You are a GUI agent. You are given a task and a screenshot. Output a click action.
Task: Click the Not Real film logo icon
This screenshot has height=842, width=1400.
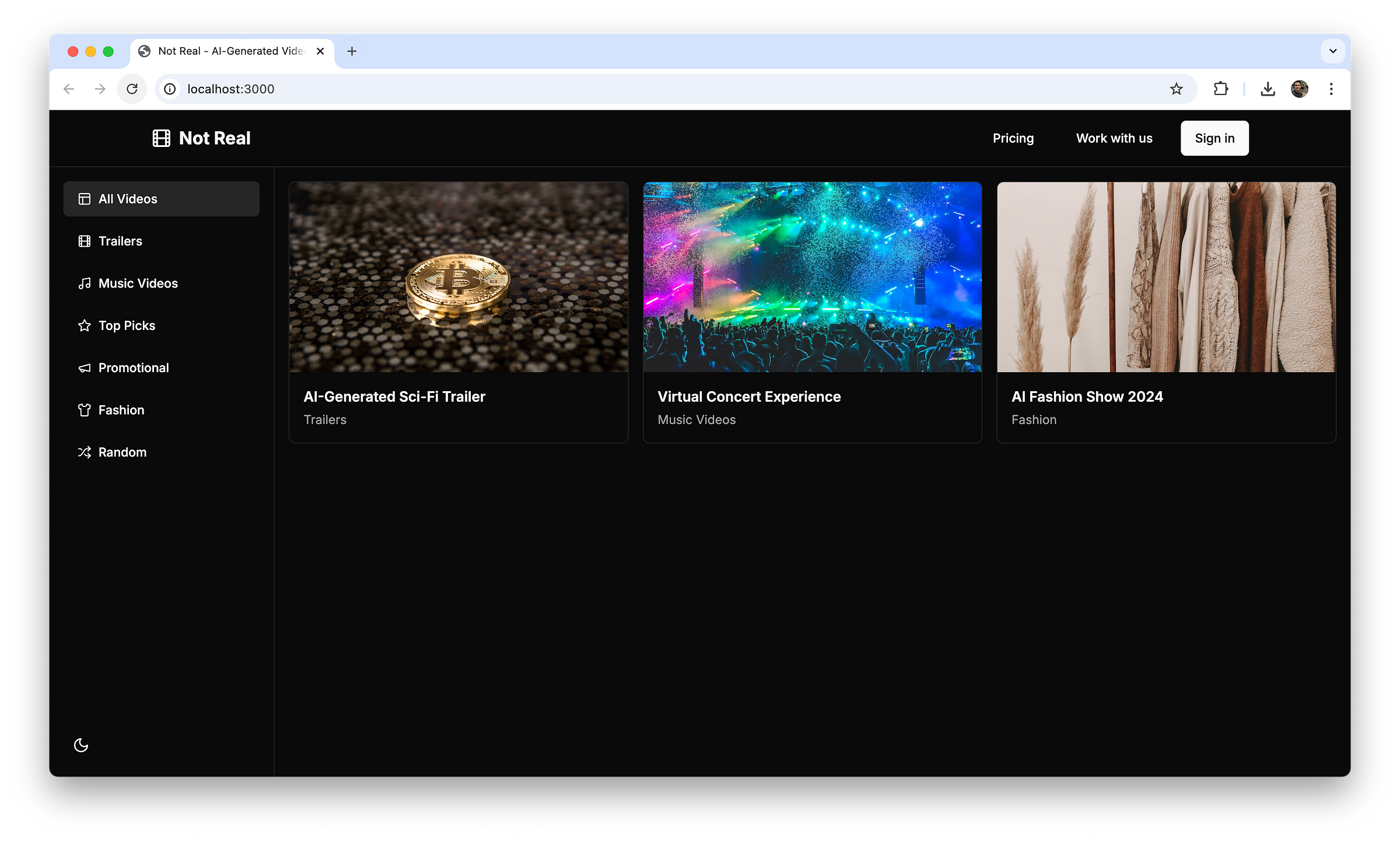click(x=161, y=138)
